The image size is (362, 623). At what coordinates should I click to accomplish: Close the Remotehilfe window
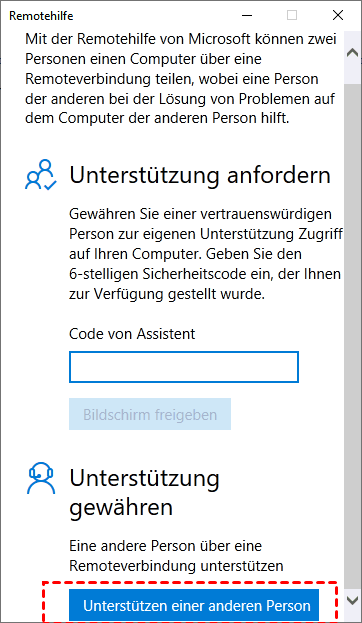pos(338,15)
